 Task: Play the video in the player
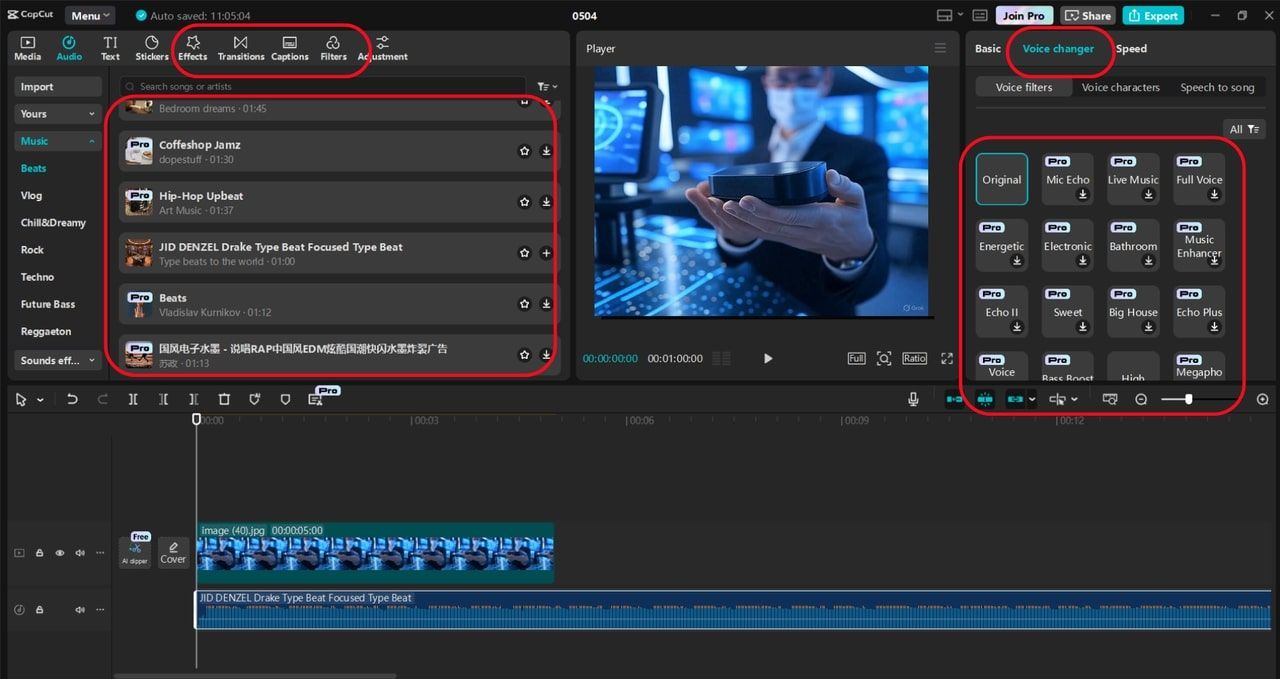768,358
